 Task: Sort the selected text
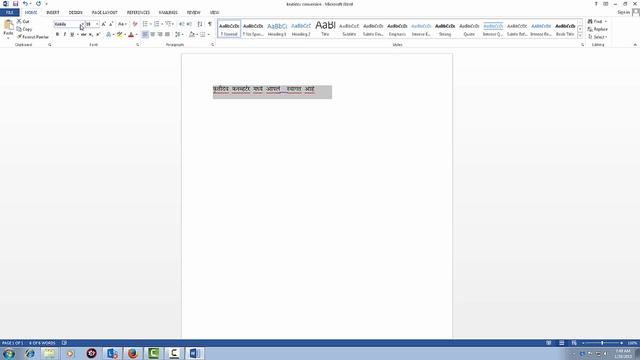(x=200, y=24)
